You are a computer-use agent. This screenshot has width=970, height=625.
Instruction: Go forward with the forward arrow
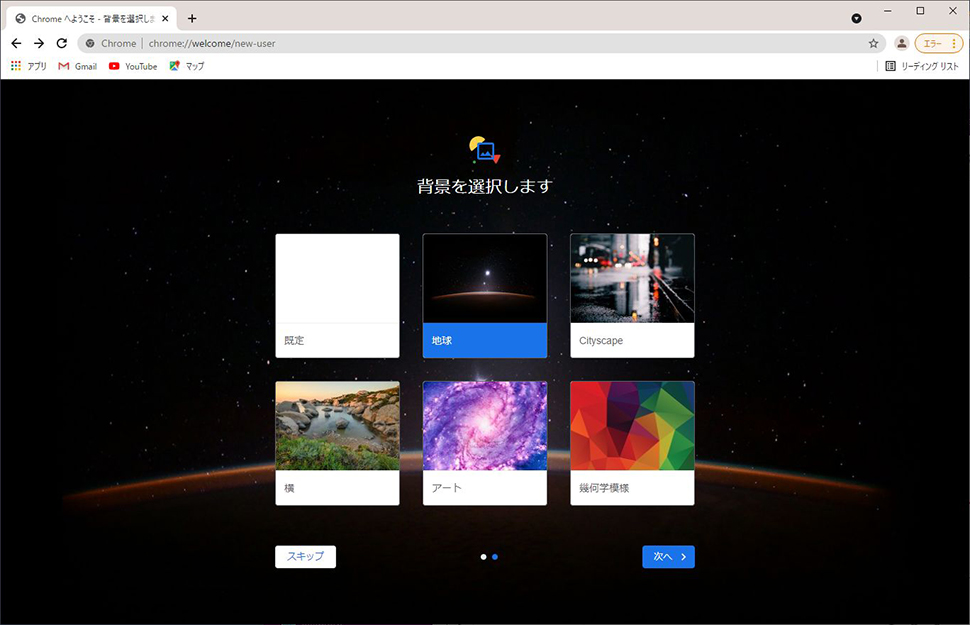coord(39,43)
